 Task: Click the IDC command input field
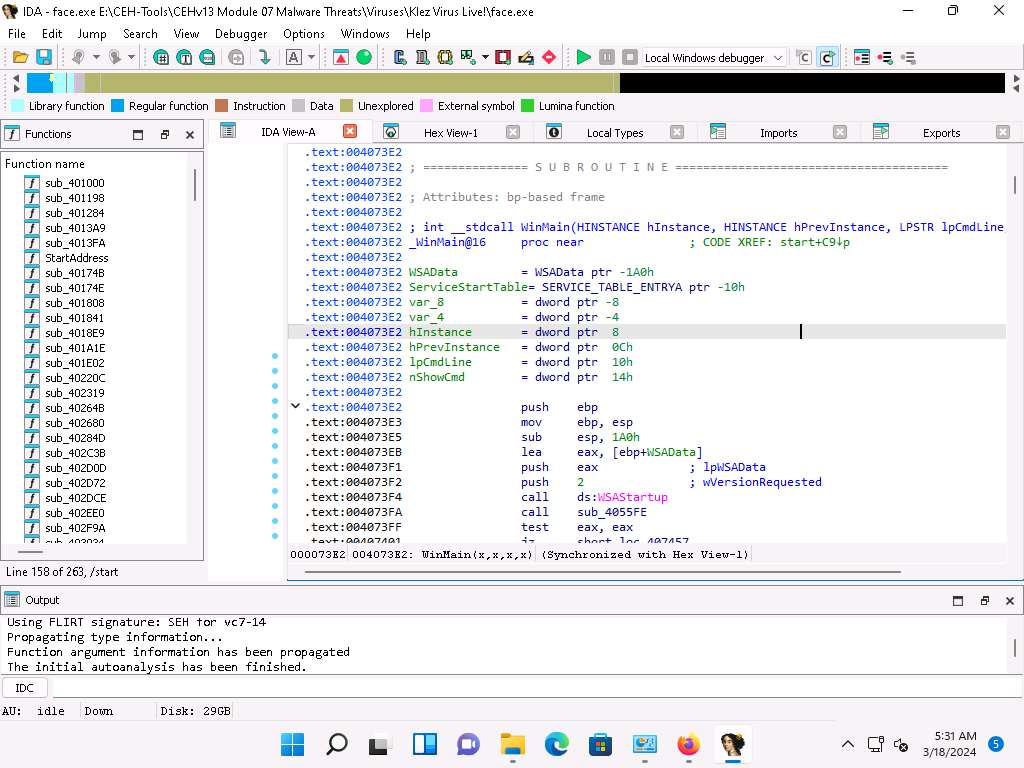tap(530, 688)
